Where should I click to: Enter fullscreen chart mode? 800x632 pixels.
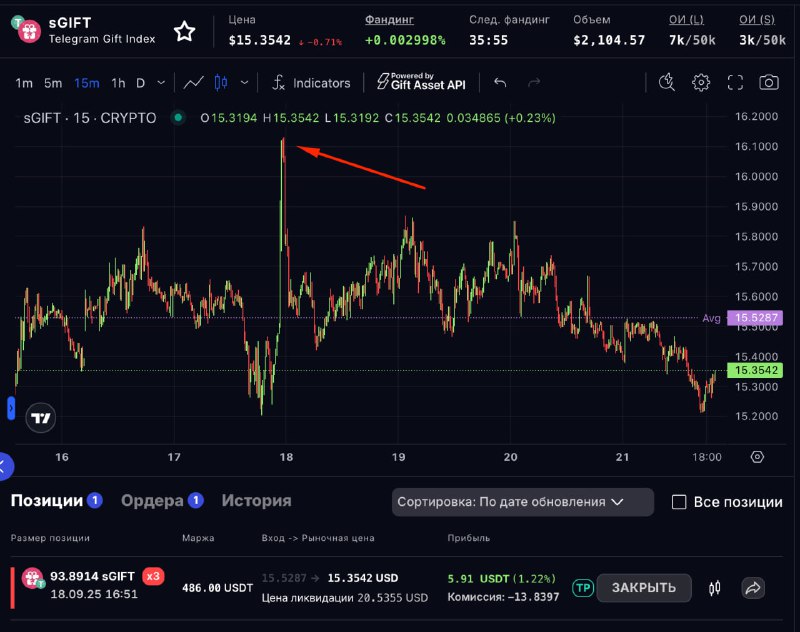[x=735, y=83]
